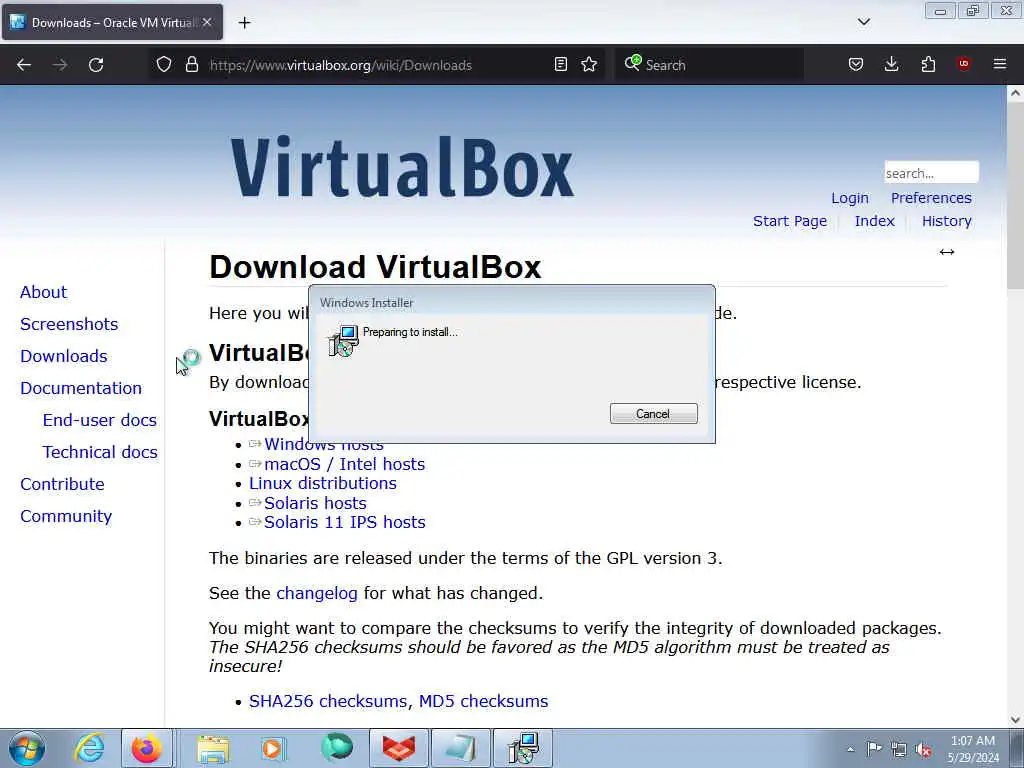
Task: Click the page scrollbar down arrow
Action: point(1015,720)
